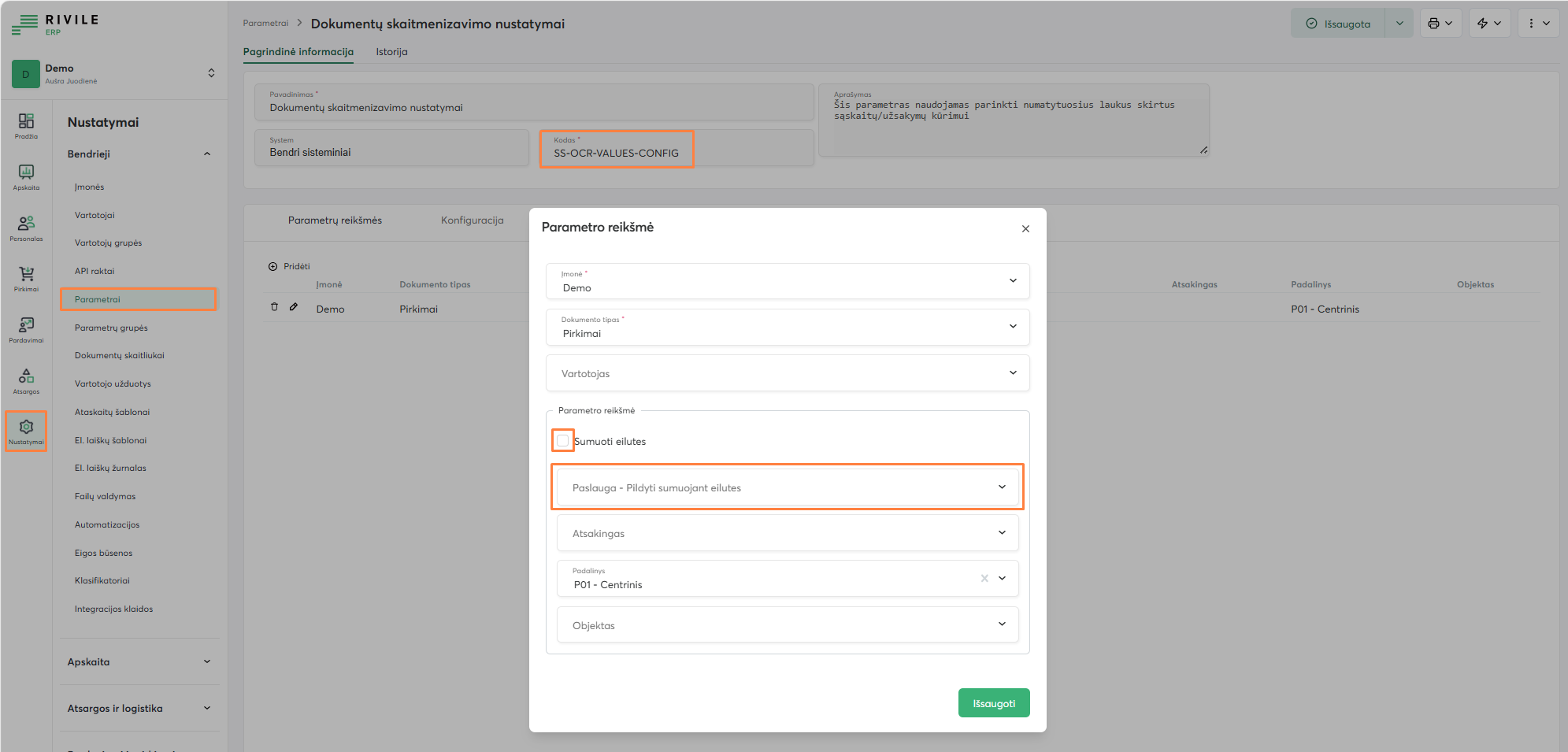Open Ataskaitų šablonai menu item
Viewport: 1568px width, 752px height.
tap(112, 412)
